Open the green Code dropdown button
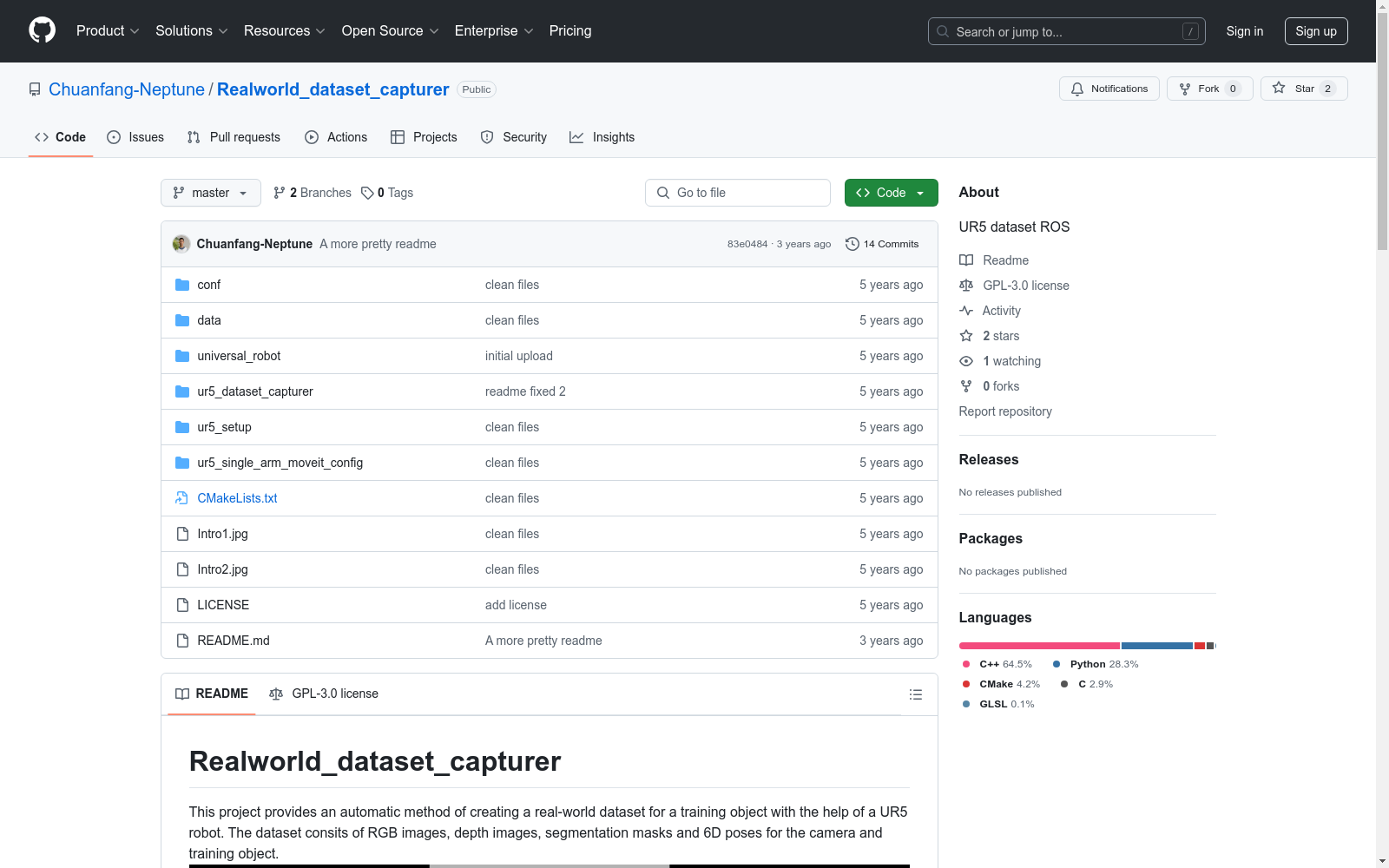 click(891, 193)
